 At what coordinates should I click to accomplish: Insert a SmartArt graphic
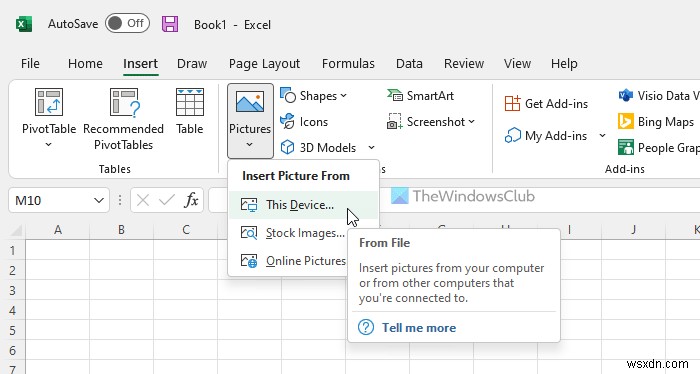pyautogui.click(x=420, y=96)
